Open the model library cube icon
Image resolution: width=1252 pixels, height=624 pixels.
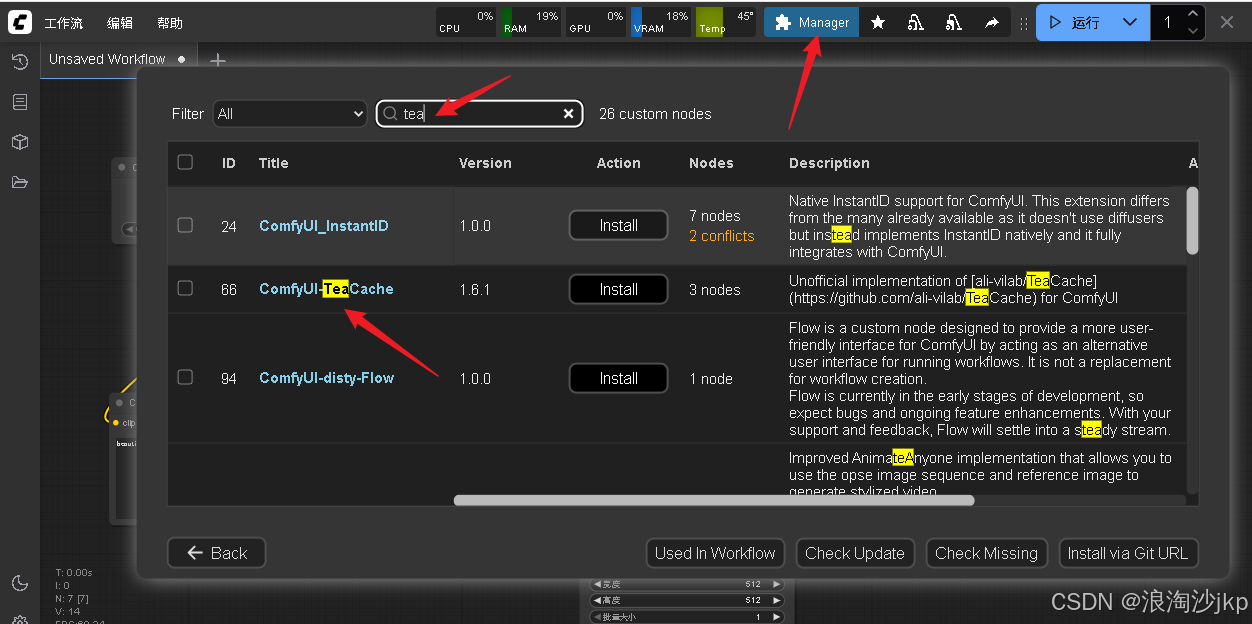[20, 142]
